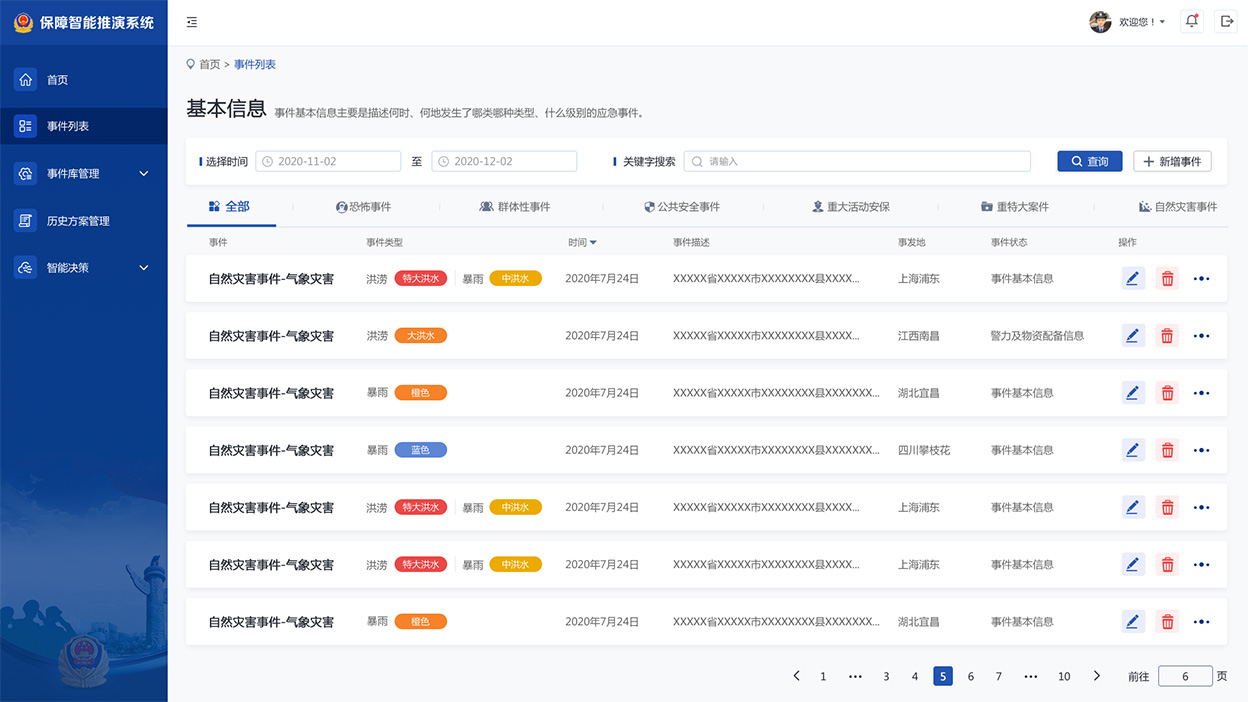This screenshot has height=702, width=1248.
Task: Go to the next page with the right arrow
Action: click(x=1096, y=676)
